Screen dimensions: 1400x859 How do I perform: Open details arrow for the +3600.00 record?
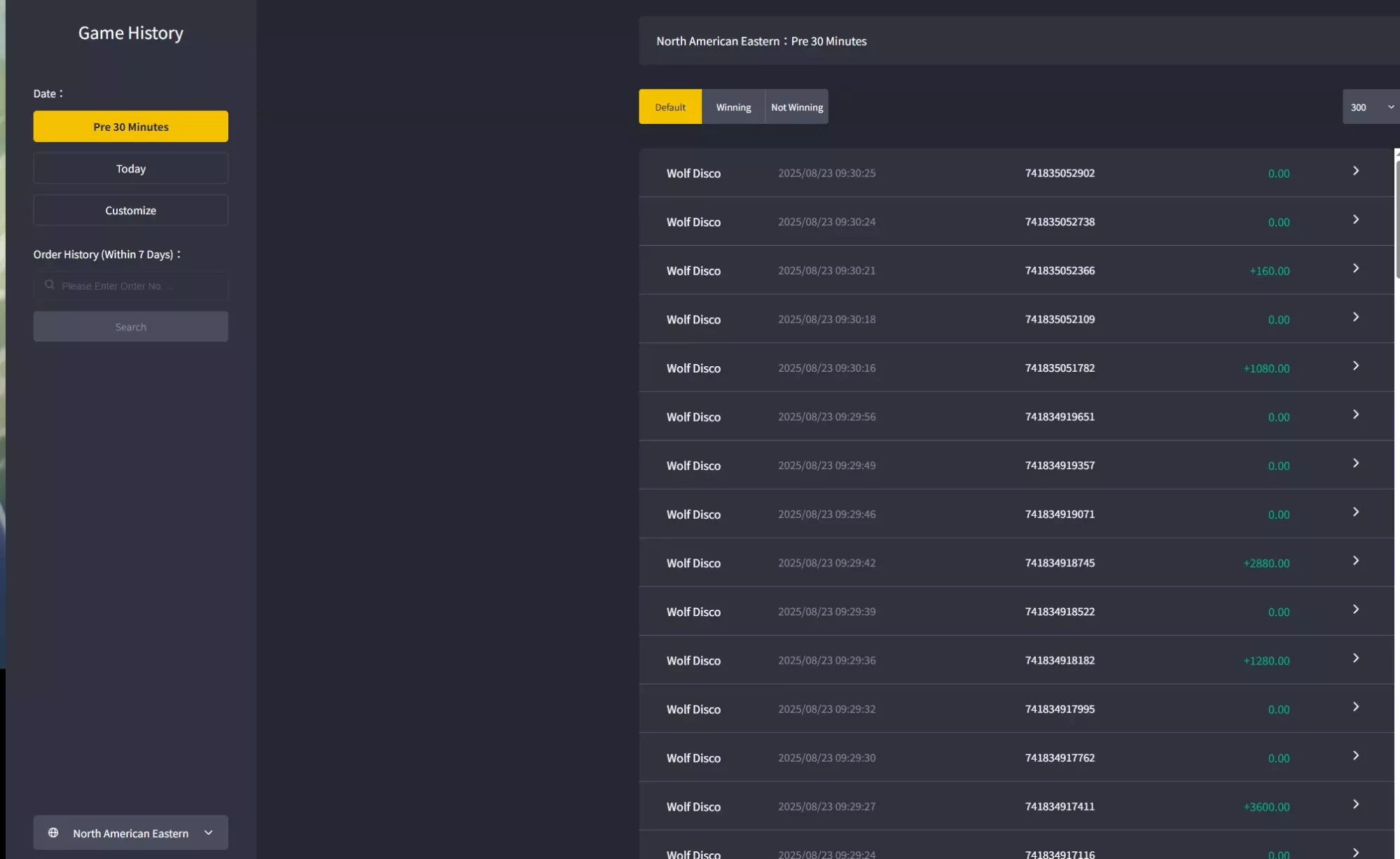[1356, 804]
